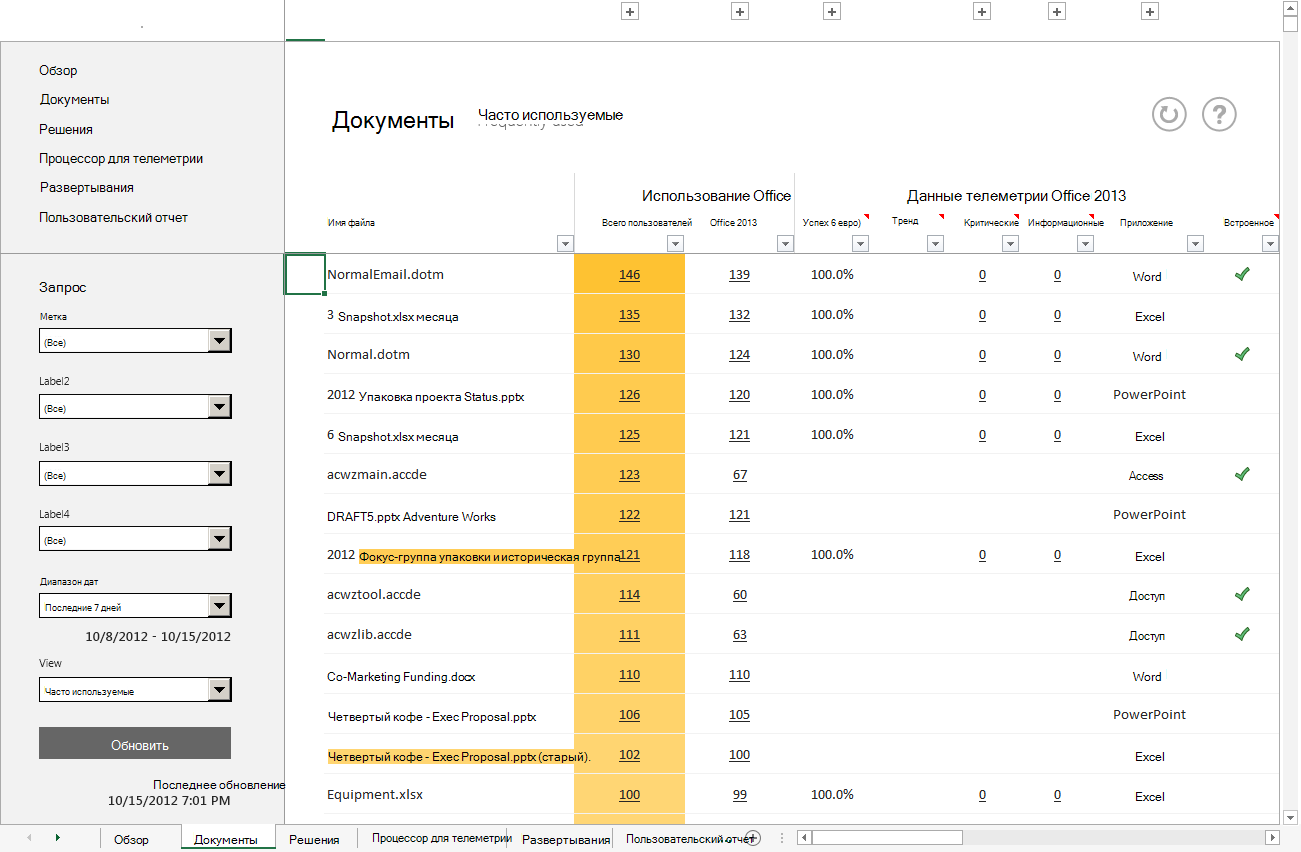
Task: Open Office 2013 count 67 link
Action: click(740, 475)
